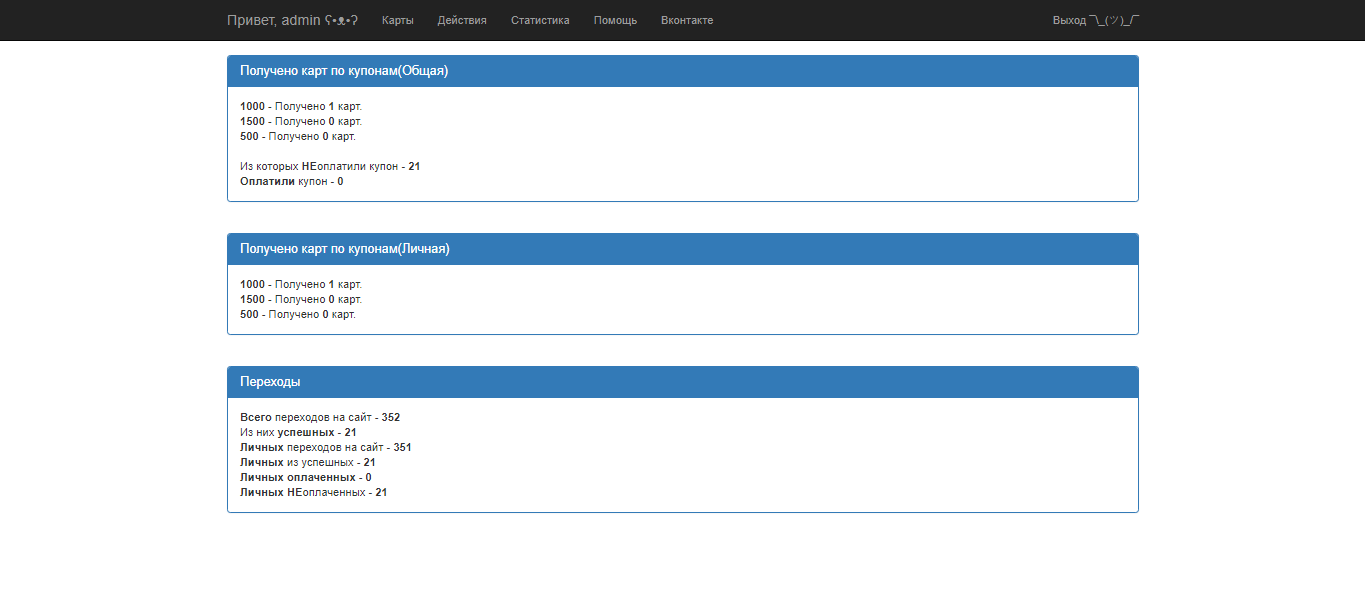This screenshot has width=1365, height=597.
Task: Visit the Вконтакте link in navbar
Action: [687, 20]
